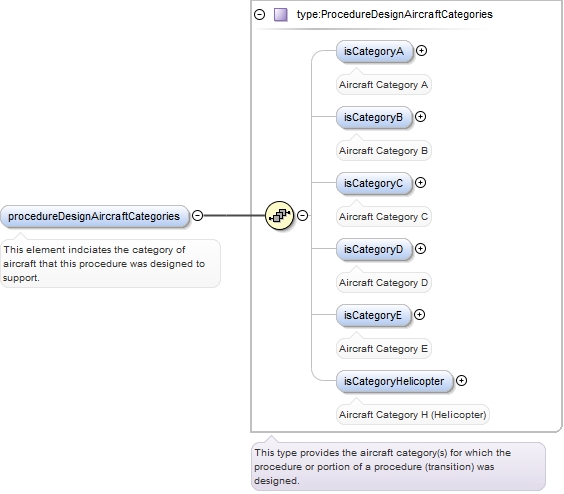Click the sequence compositor icon

pyautogui.click(x=279, y=216)
